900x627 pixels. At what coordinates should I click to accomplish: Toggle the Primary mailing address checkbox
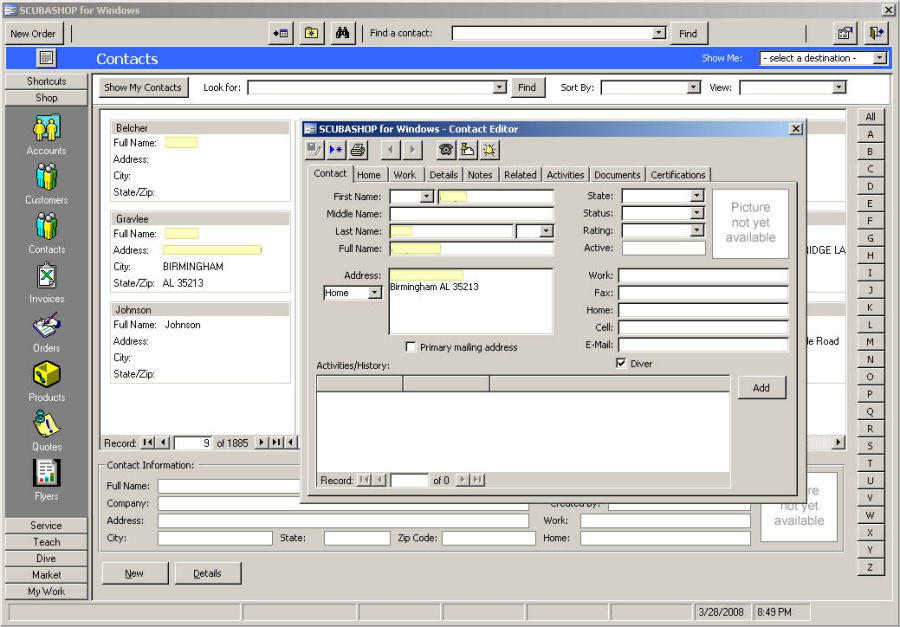[410, 347]
